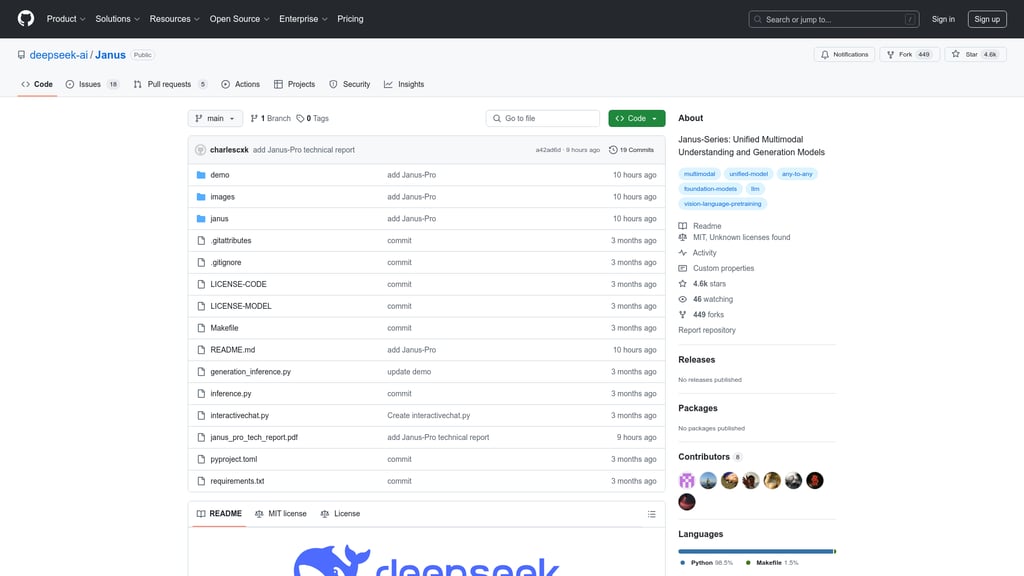Open janus_pro_tech_report.pdf file
This screenshot has width=1024, height=576.
pos(254,437)
